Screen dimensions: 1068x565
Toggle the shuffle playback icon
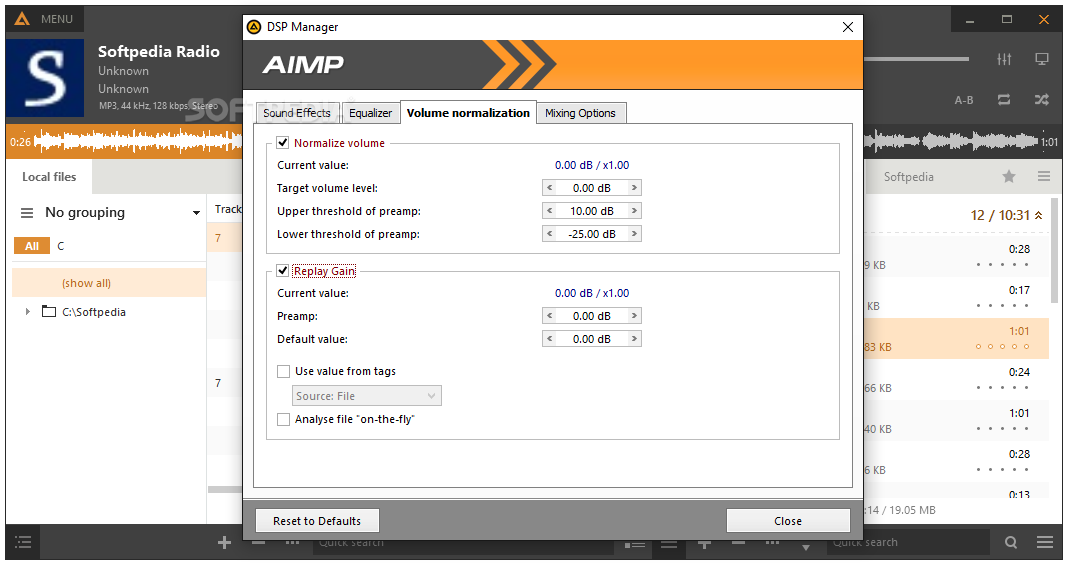(1041, 100)
